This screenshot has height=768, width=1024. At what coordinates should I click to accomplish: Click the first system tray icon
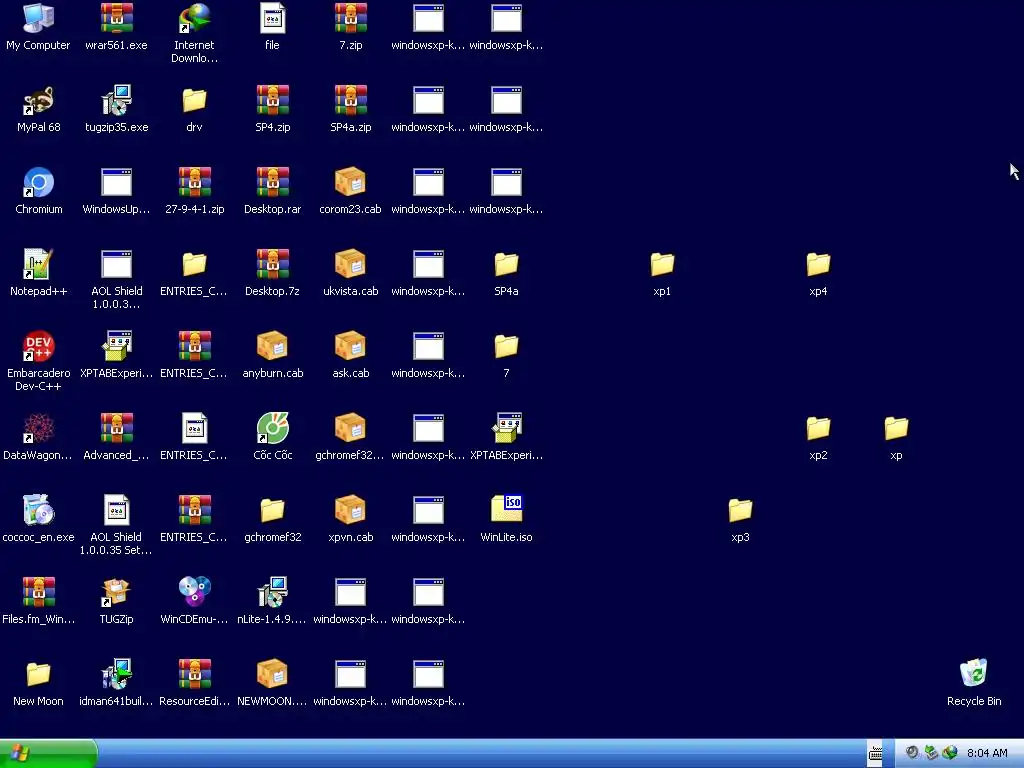pyautogui.click(x=912, y=753)
